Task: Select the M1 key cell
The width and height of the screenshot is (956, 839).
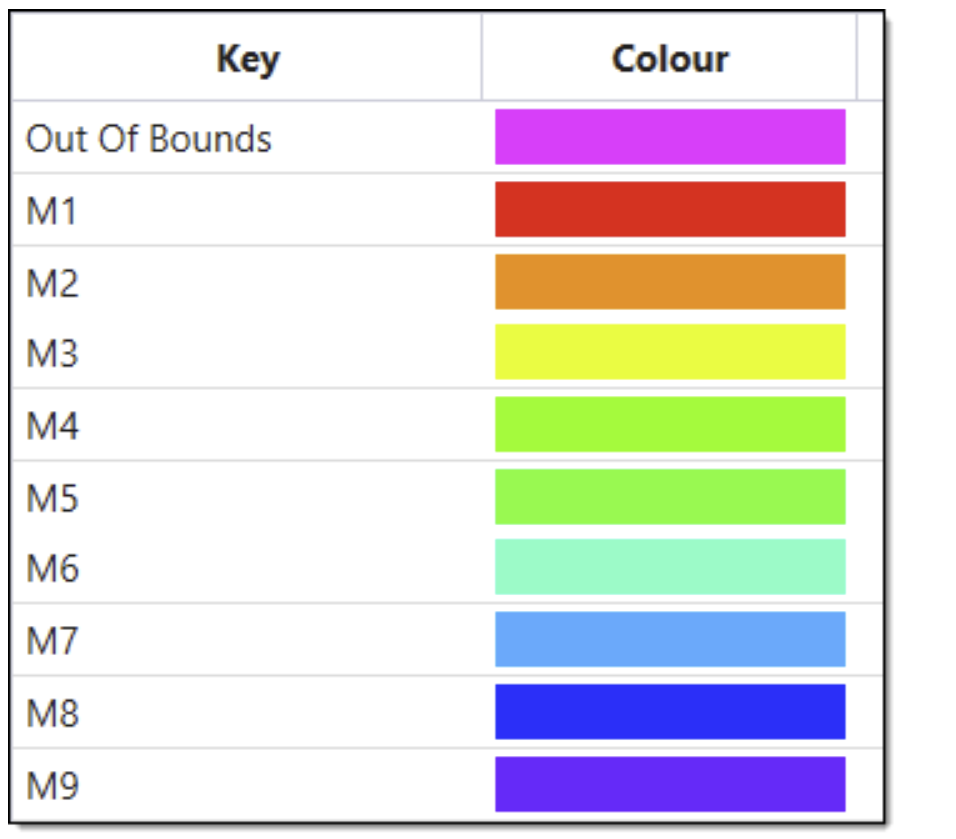Action: pyautogui.click(x=52, y=211)
